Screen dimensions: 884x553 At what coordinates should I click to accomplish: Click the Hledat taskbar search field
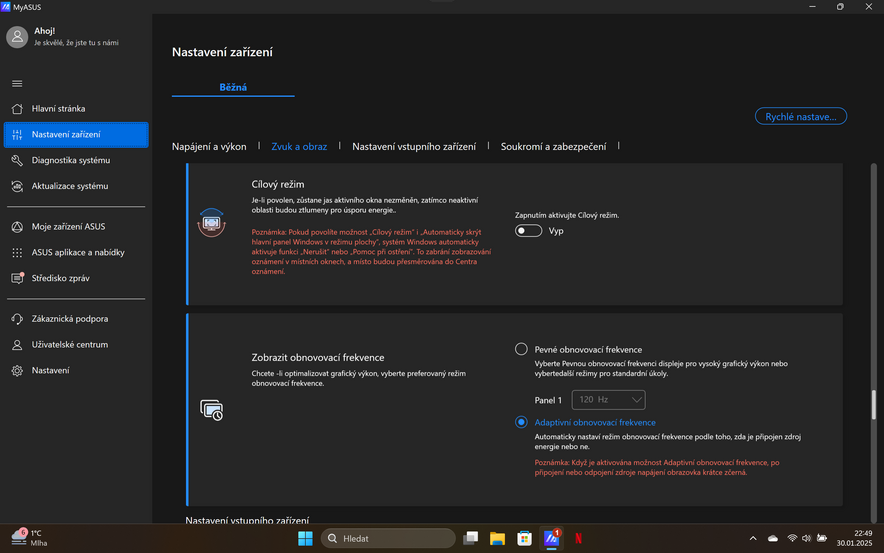[388, 538]
